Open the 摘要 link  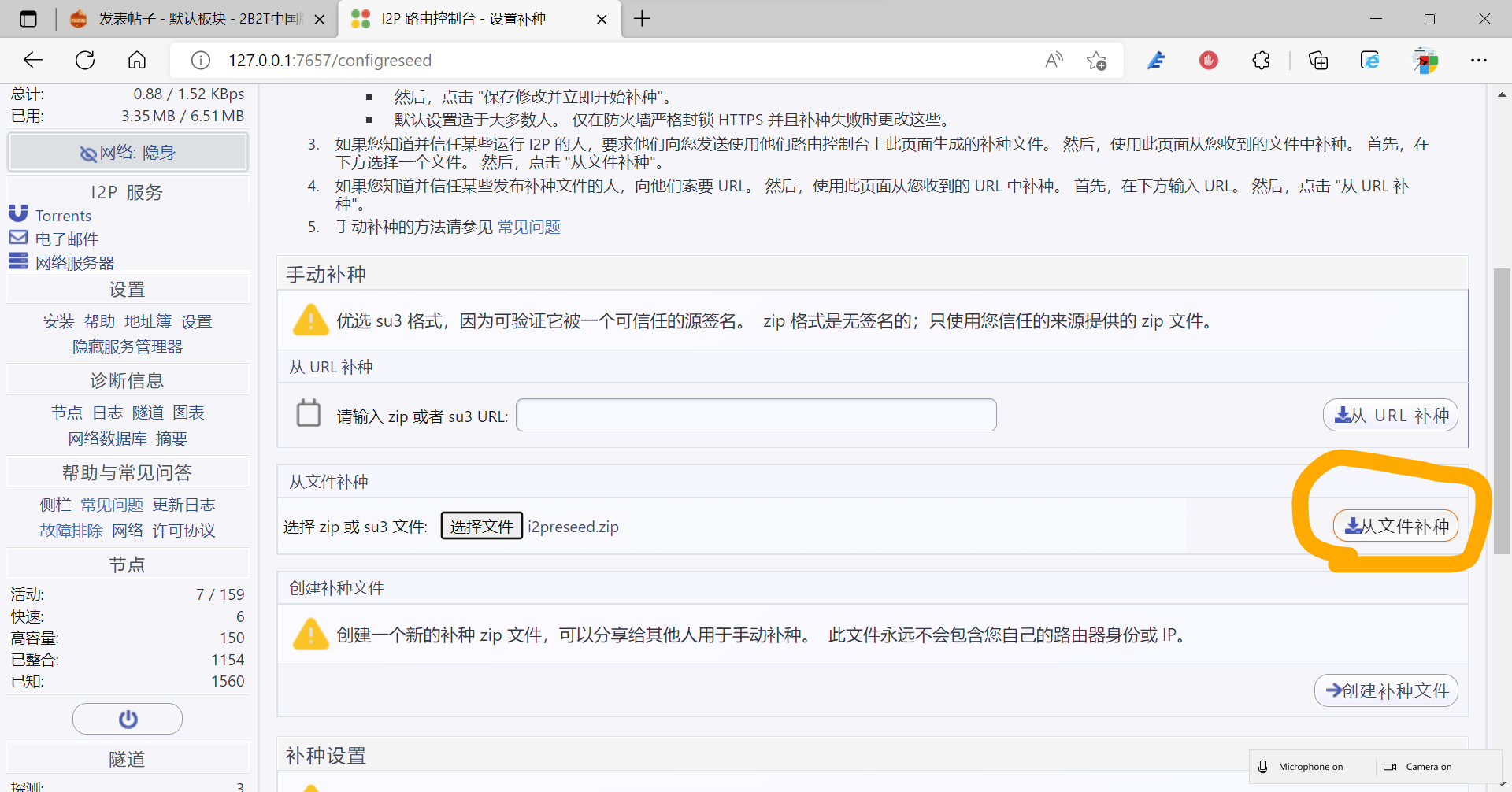[x=172, y=439]
